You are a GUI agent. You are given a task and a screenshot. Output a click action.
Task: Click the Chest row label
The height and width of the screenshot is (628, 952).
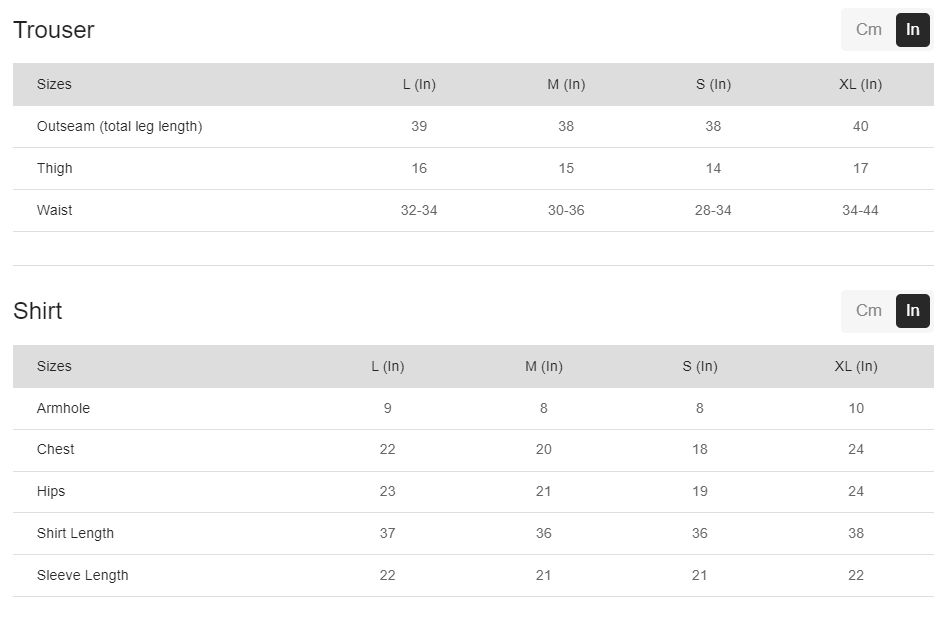pos(56,450)
